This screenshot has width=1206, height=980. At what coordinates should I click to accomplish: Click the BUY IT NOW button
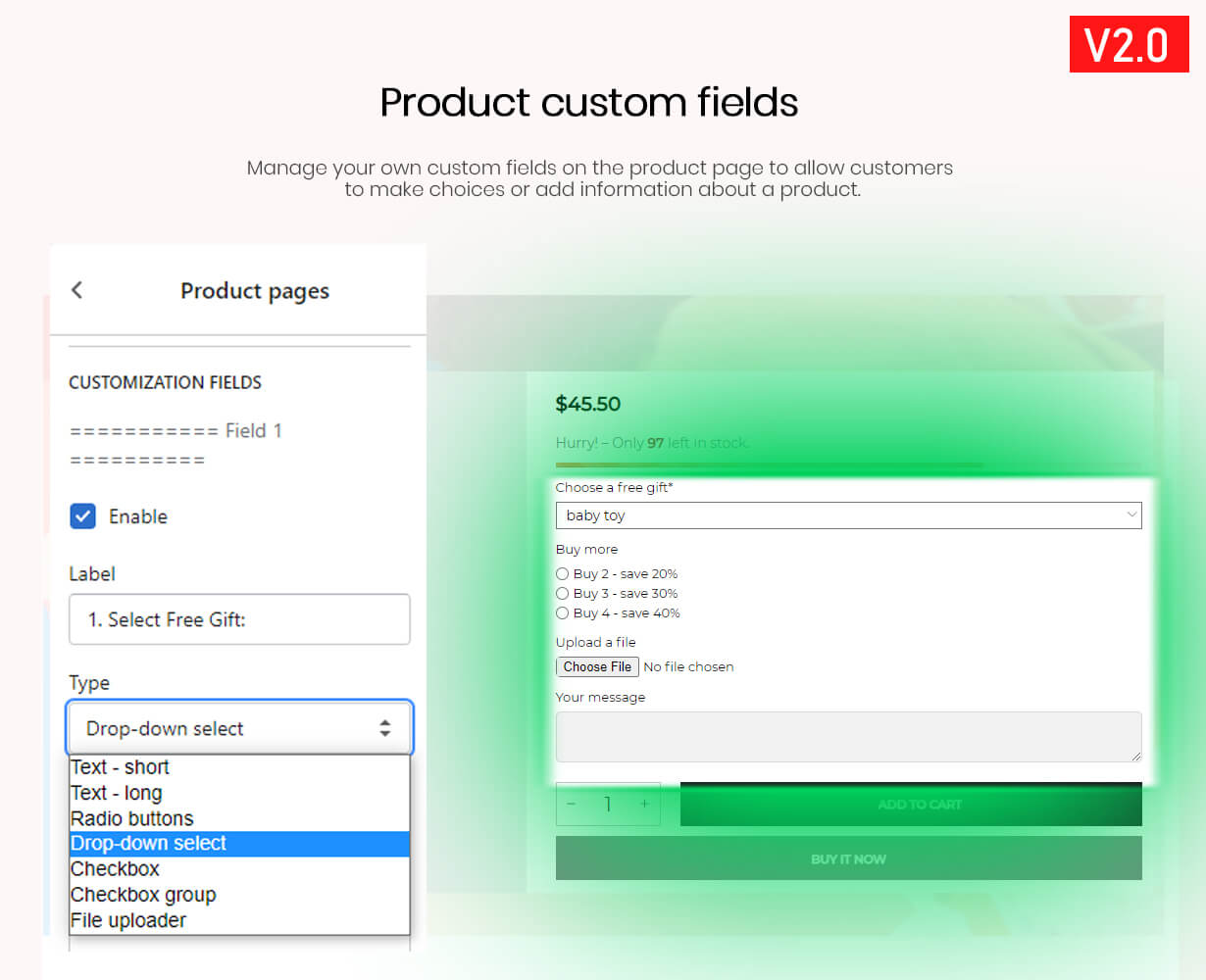tap(848, 858)
